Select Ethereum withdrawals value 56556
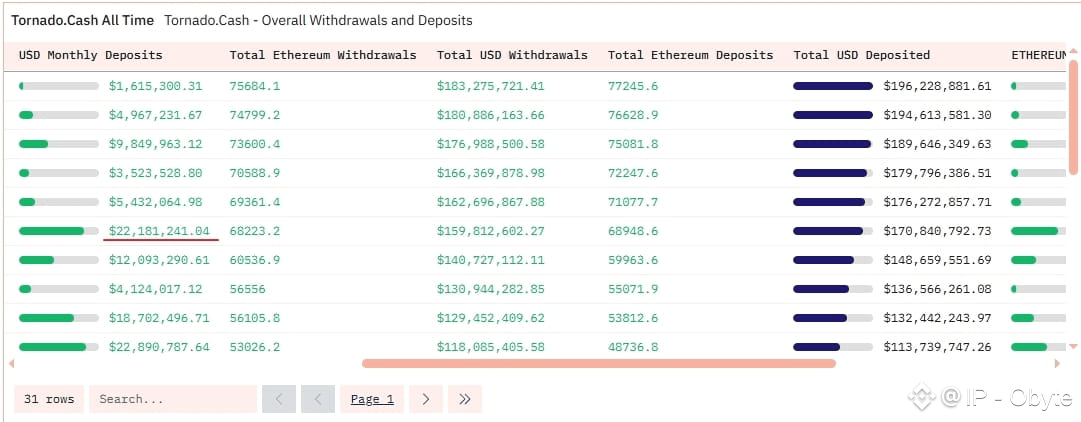 click(x=247, y=289)
